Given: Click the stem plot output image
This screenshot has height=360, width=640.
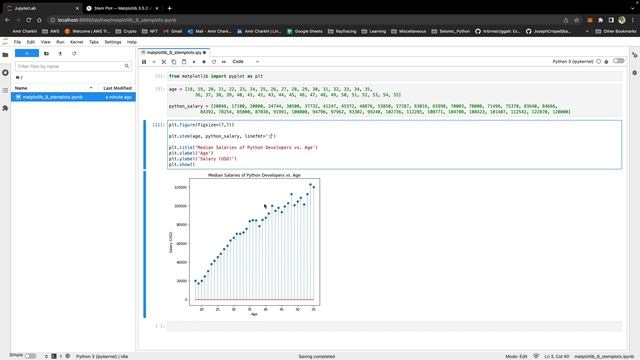Looking at the screenshot, I should click(244, 244).
